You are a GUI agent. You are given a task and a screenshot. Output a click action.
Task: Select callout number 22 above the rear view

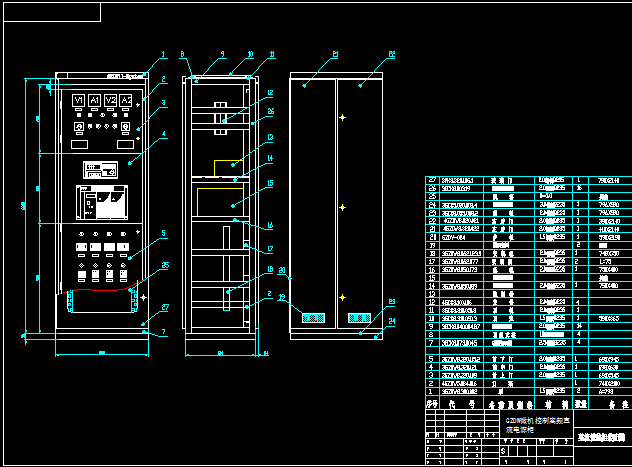pos(392,53)
